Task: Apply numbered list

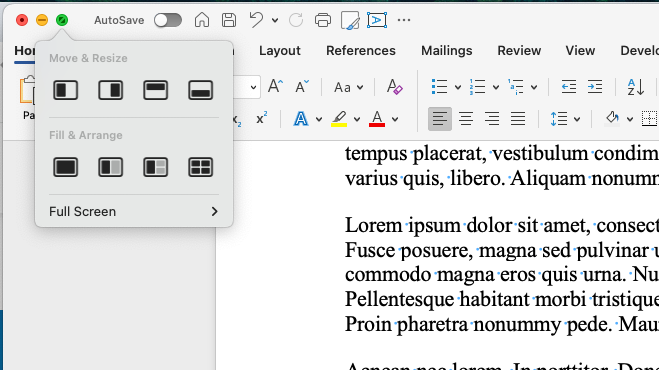Action: click(477, 87)
